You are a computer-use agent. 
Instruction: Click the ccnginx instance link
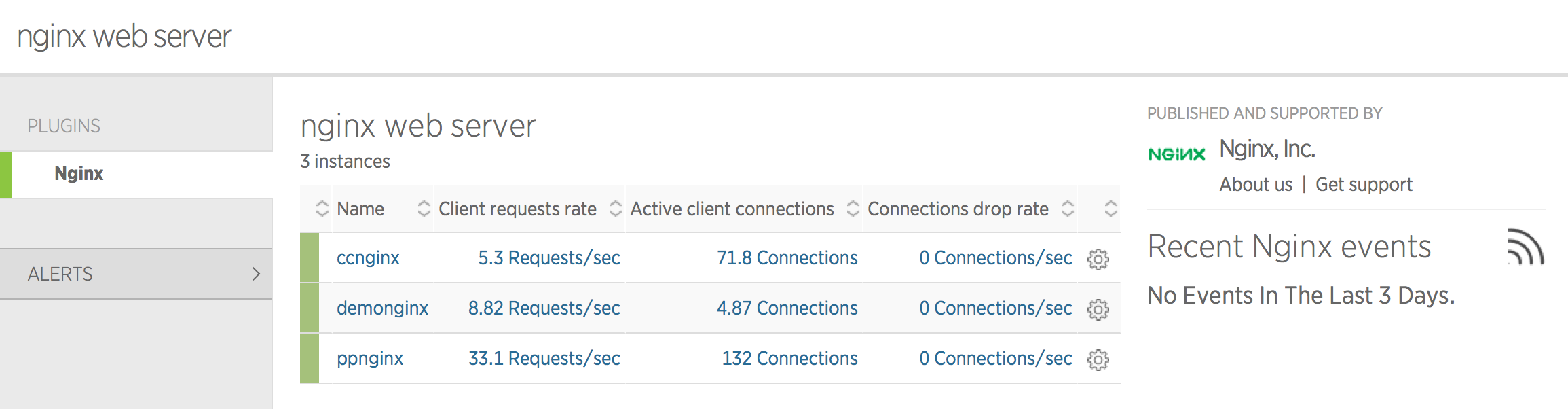pos(369,259)
